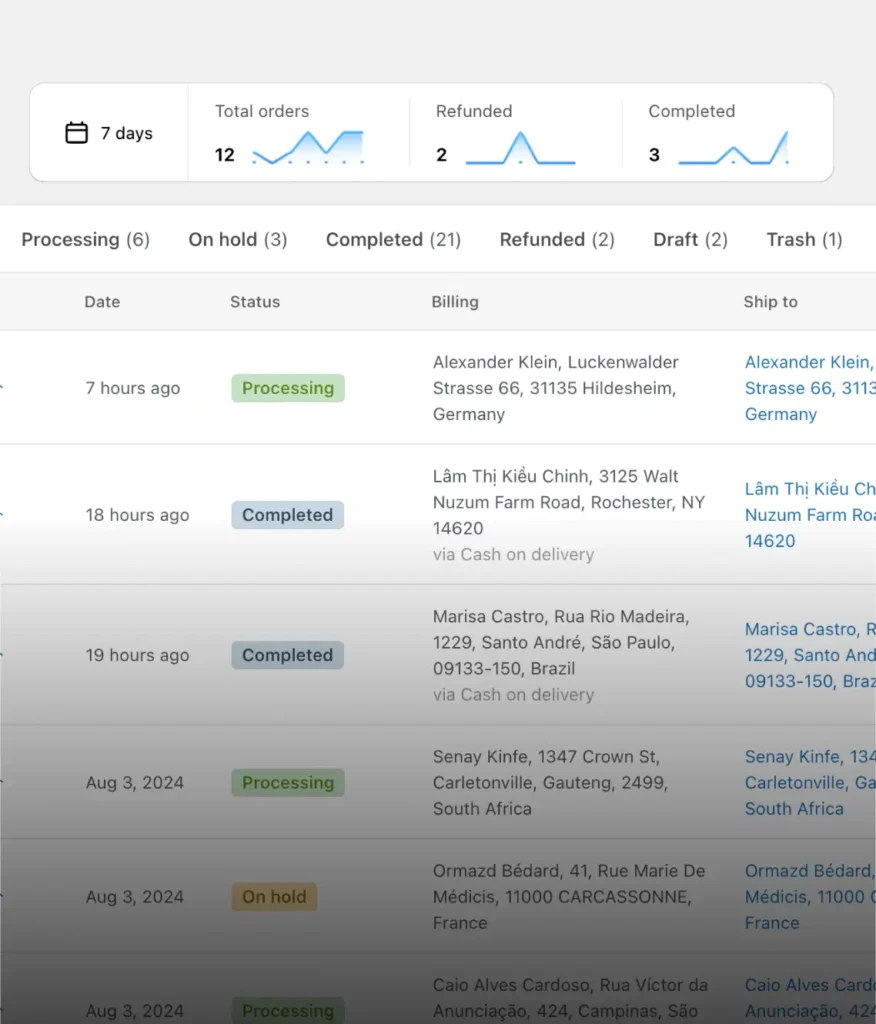This screenshot has width=876, height=1024.
Task: Open the Trash (1) tab
Action: coord(804,240)
